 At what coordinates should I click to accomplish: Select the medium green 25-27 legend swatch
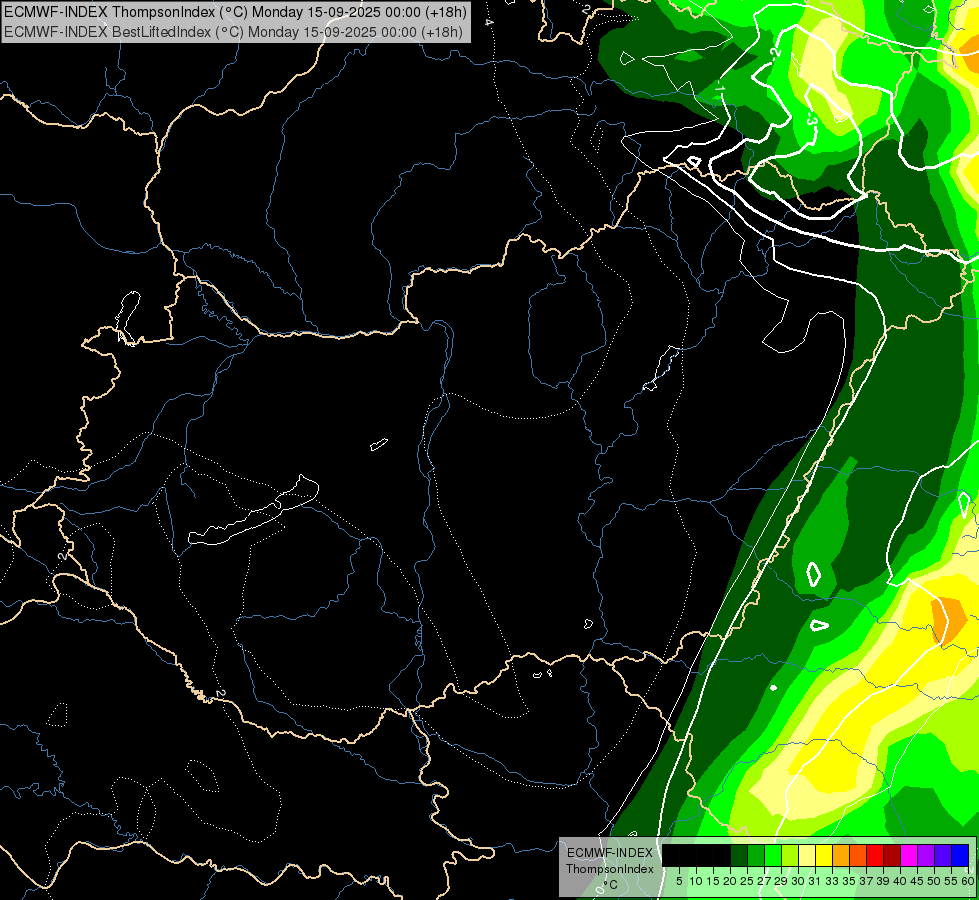pos(756,855)
